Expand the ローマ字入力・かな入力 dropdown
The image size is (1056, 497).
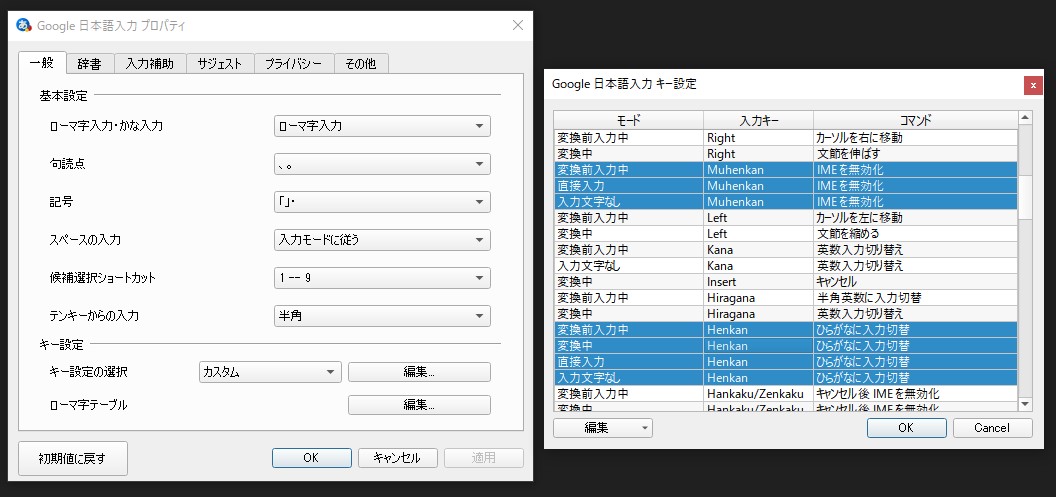pyautogui.click(x=382, y=126)
